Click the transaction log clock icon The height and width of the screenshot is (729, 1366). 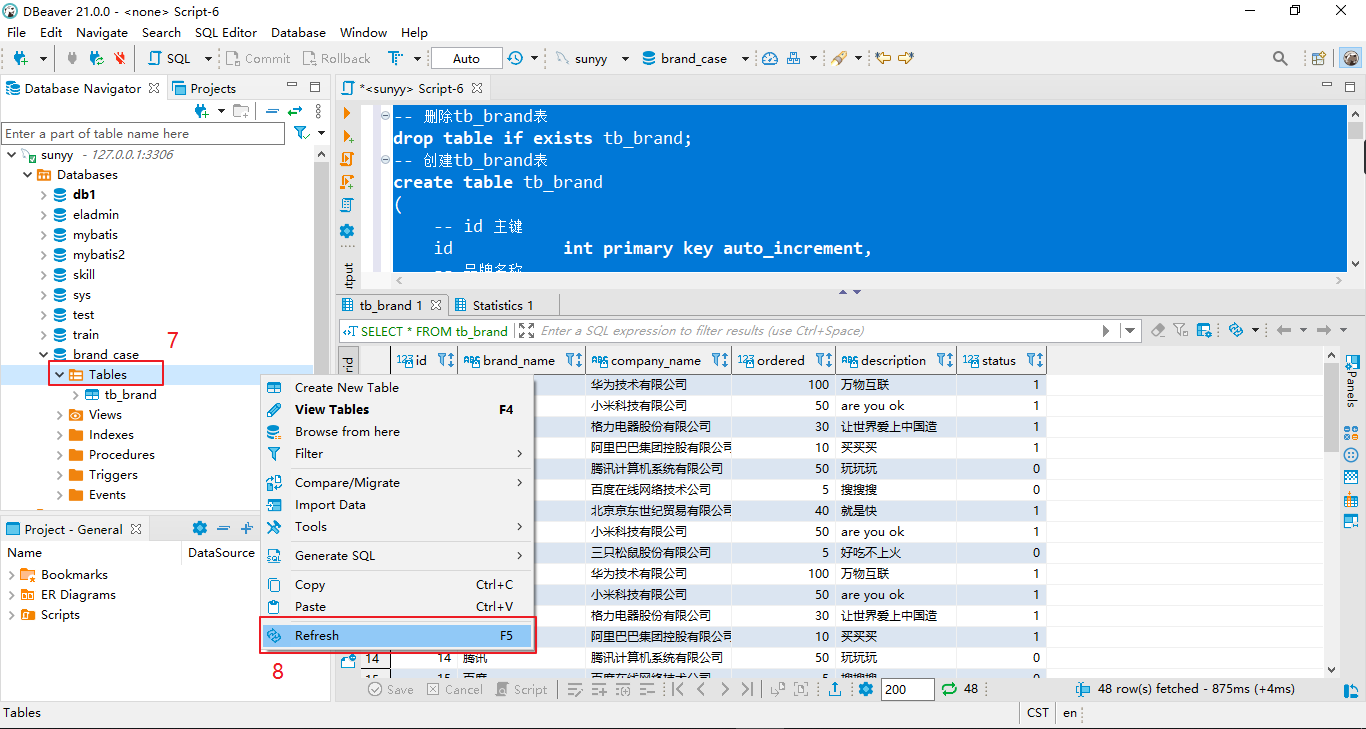(x=514, y=59)
